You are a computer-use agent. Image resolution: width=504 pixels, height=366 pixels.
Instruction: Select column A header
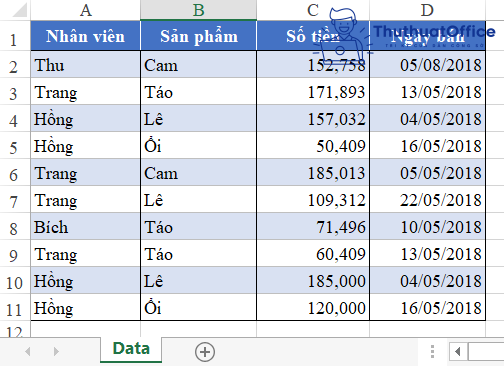[x=86, y=10]
